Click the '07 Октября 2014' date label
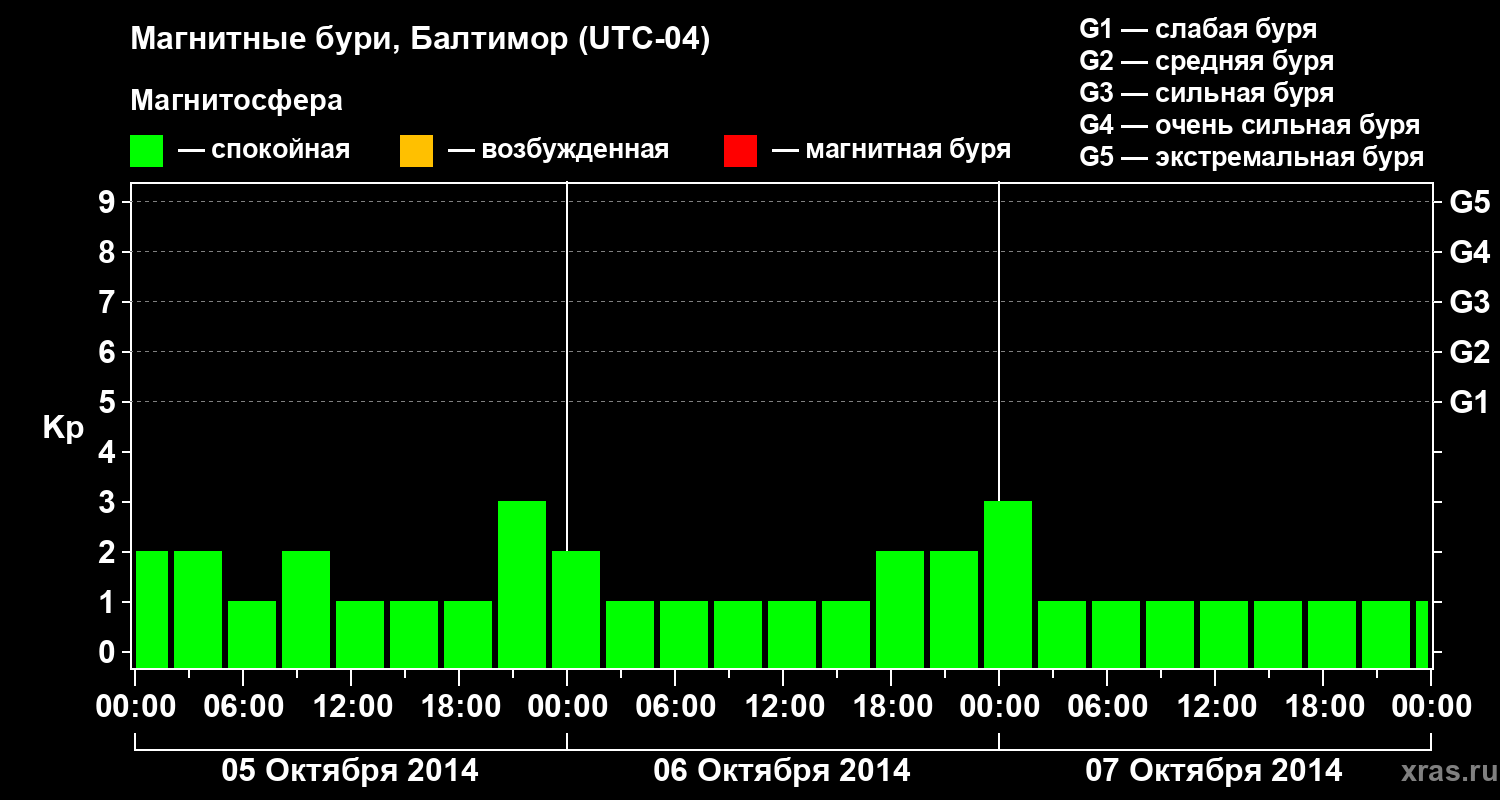 click(x=1214, y=771)
